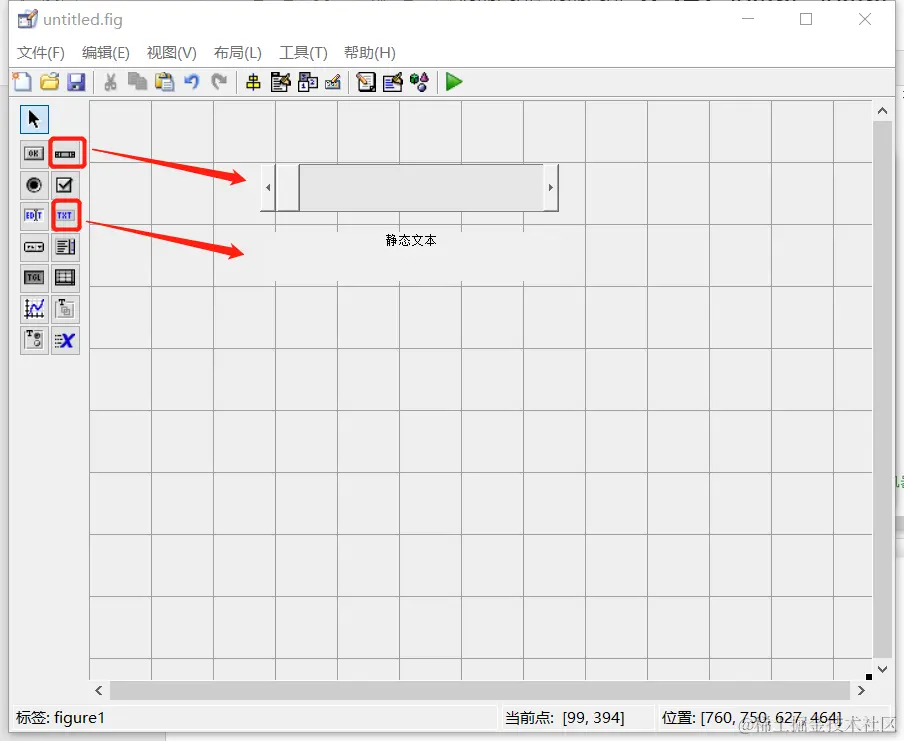Click the New Figure toolbar icon
Screen dimensions: 904x741
point(22,82)
